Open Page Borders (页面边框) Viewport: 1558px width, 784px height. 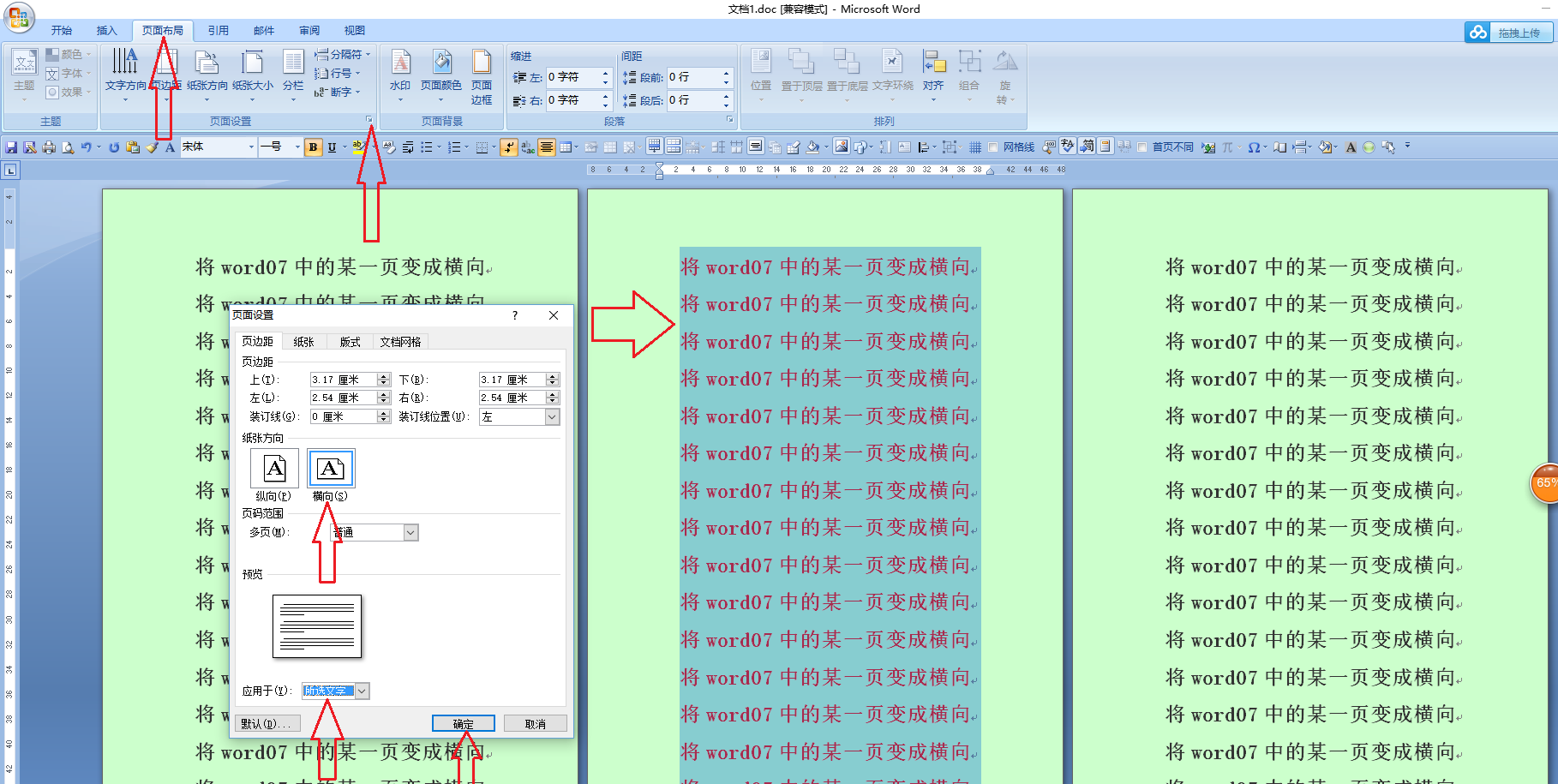point(482,77)
